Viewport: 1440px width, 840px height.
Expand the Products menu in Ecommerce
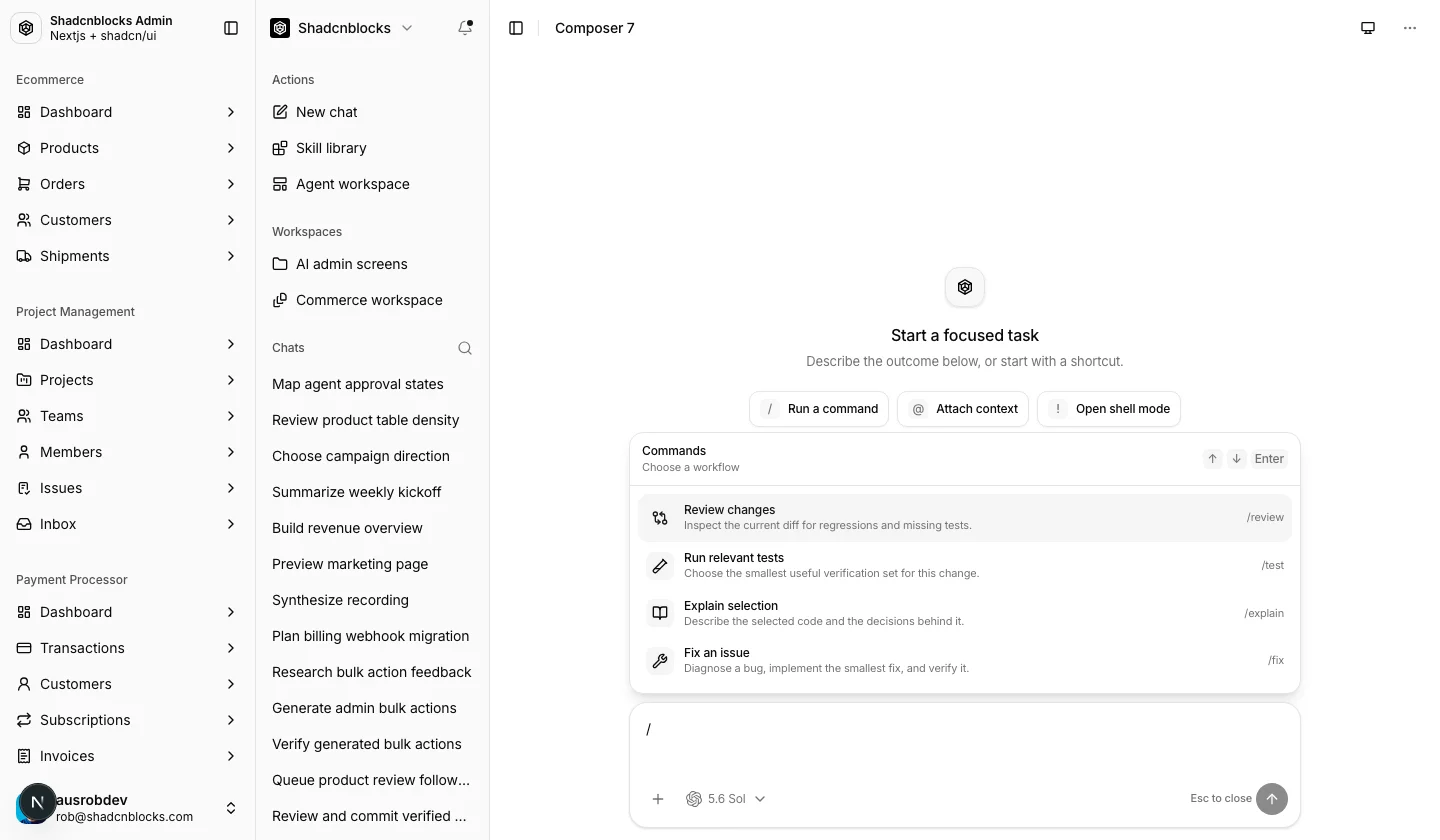pyautogui.click(x=127, y=148)
